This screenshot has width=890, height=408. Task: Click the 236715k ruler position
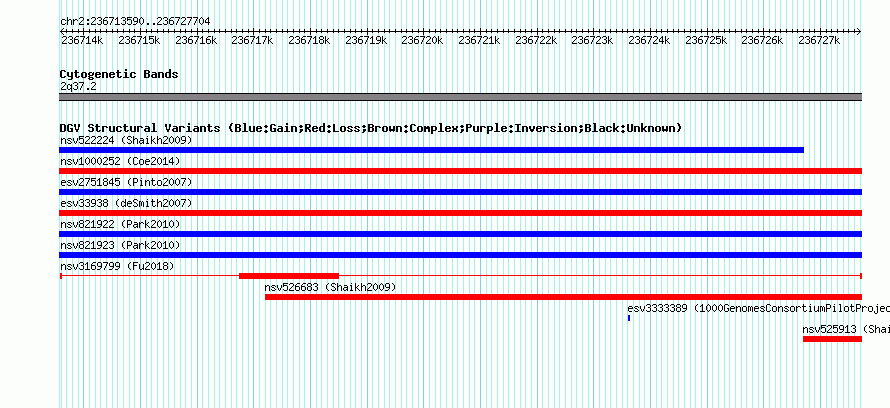pos(139,40)
